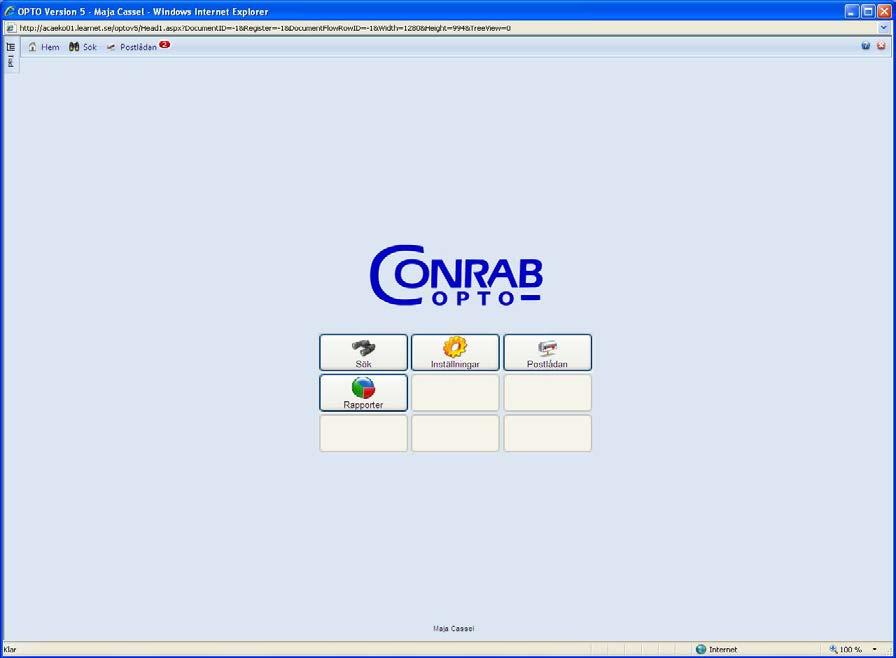This screenshot has width=896, height=658.
Task: Expand the zoom level dropdown arrow
Action: [874, 649]
